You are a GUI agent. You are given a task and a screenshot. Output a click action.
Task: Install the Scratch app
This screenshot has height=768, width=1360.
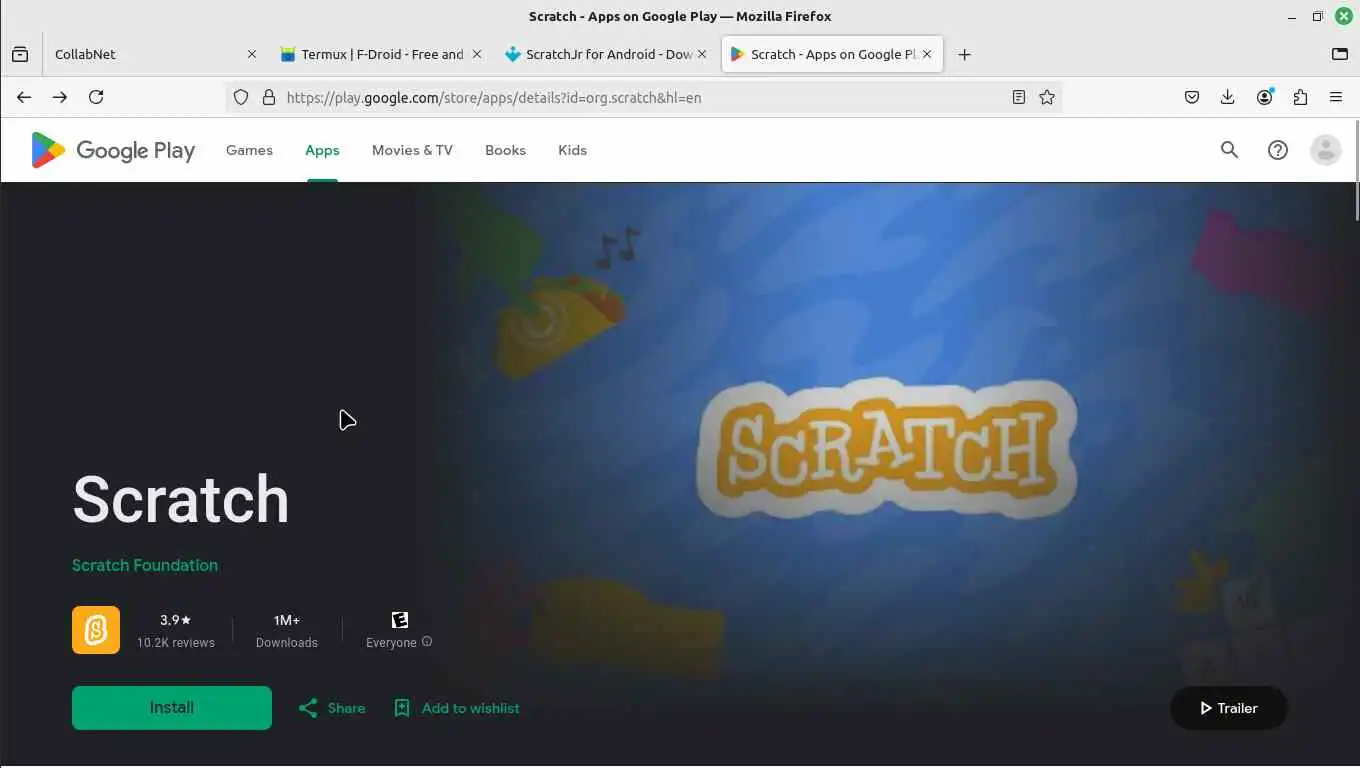(172, 708)
